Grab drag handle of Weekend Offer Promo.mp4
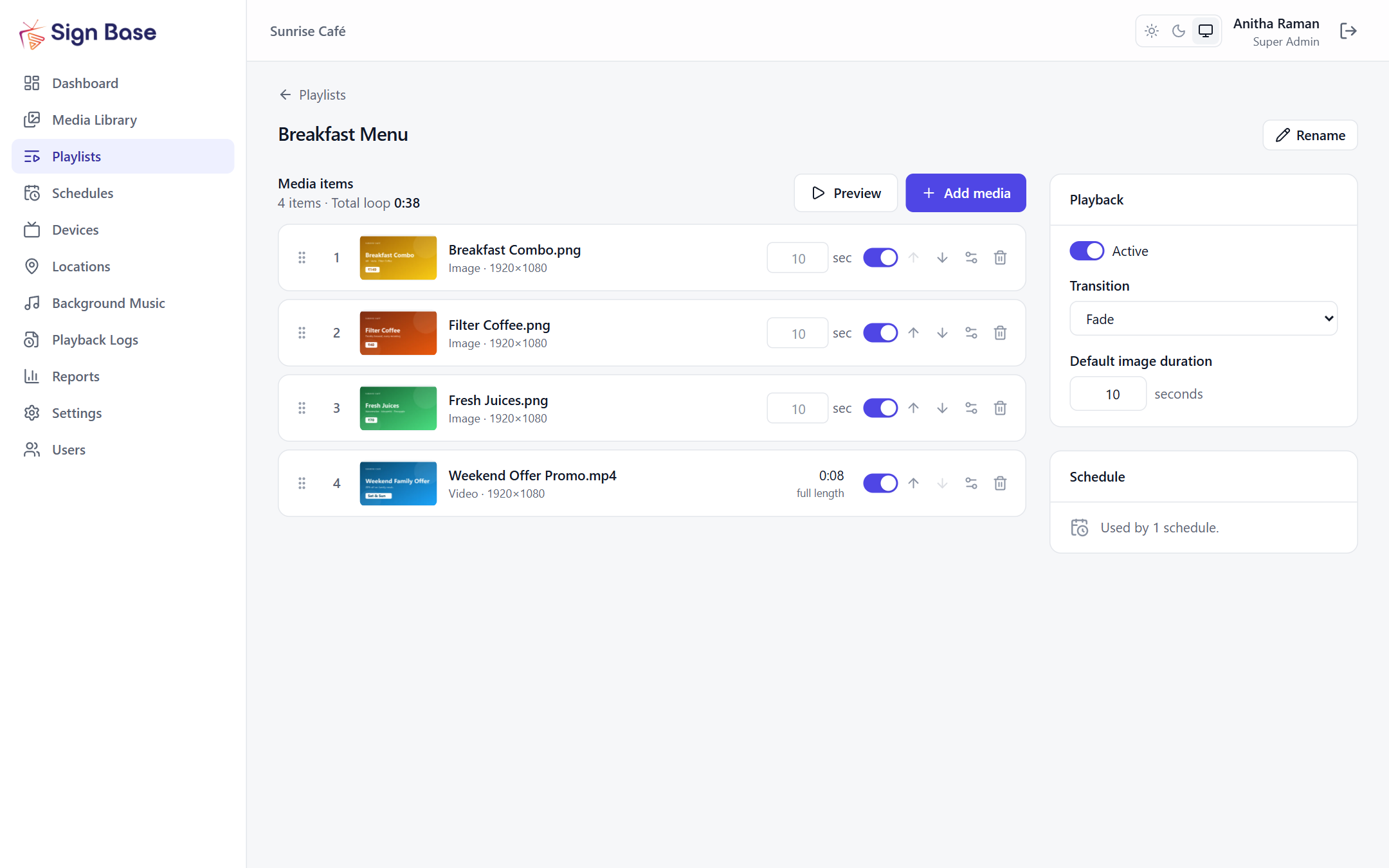 coord(302,484)
